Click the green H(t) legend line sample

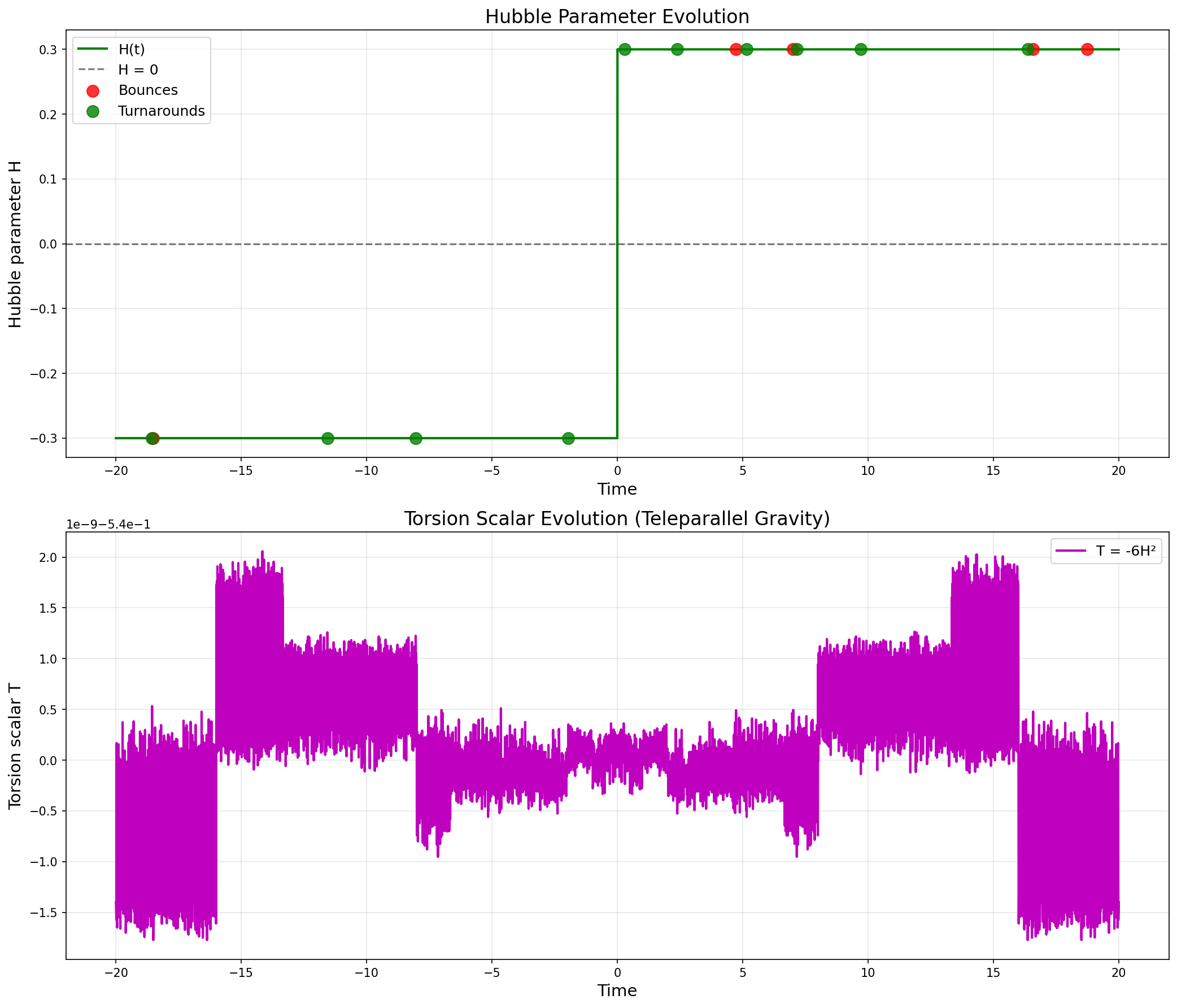tap(93, 49)
